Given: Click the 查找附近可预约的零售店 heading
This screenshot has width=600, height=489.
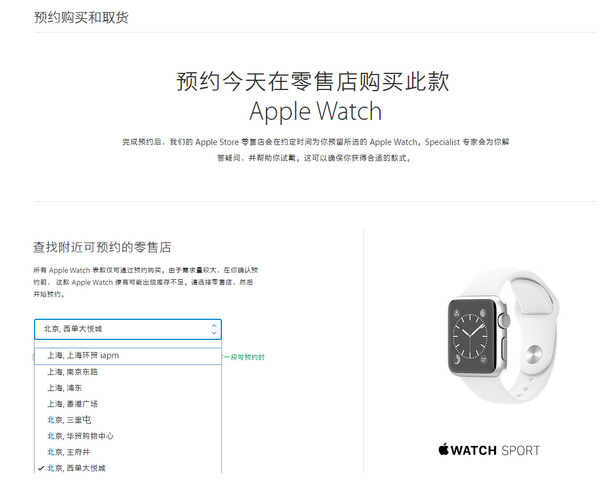Looking at the screenshot, I should (102, 247).
